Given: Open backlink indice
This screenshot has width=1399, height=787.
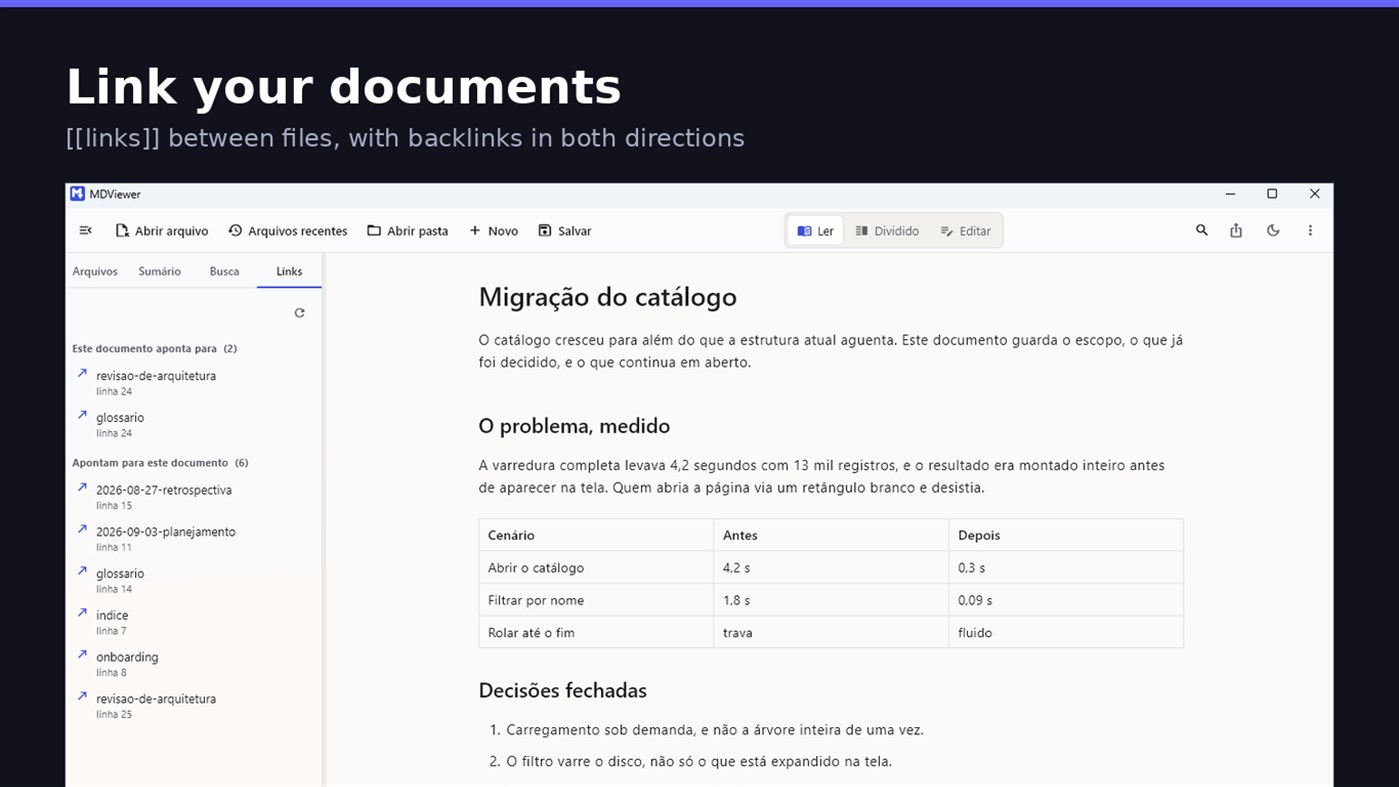Looking at the screenshot, I should click(194, 622).
